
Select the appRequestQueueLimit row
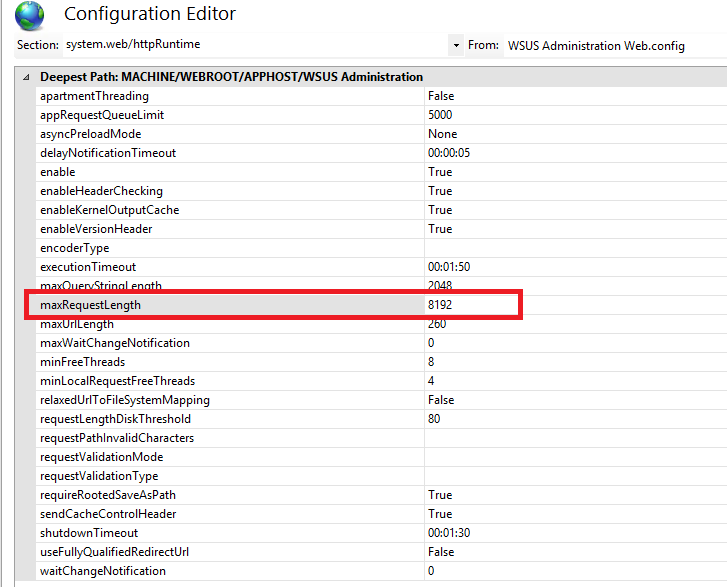tap(381, 115)
